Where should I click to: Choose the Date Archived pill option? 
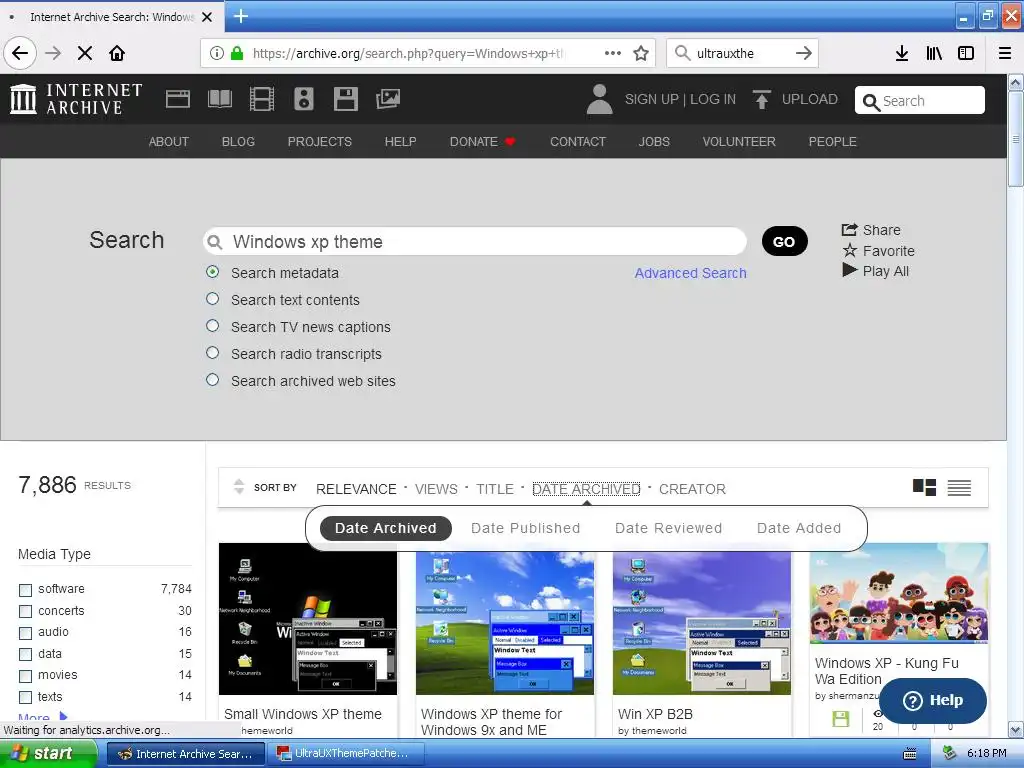[385, 528]
